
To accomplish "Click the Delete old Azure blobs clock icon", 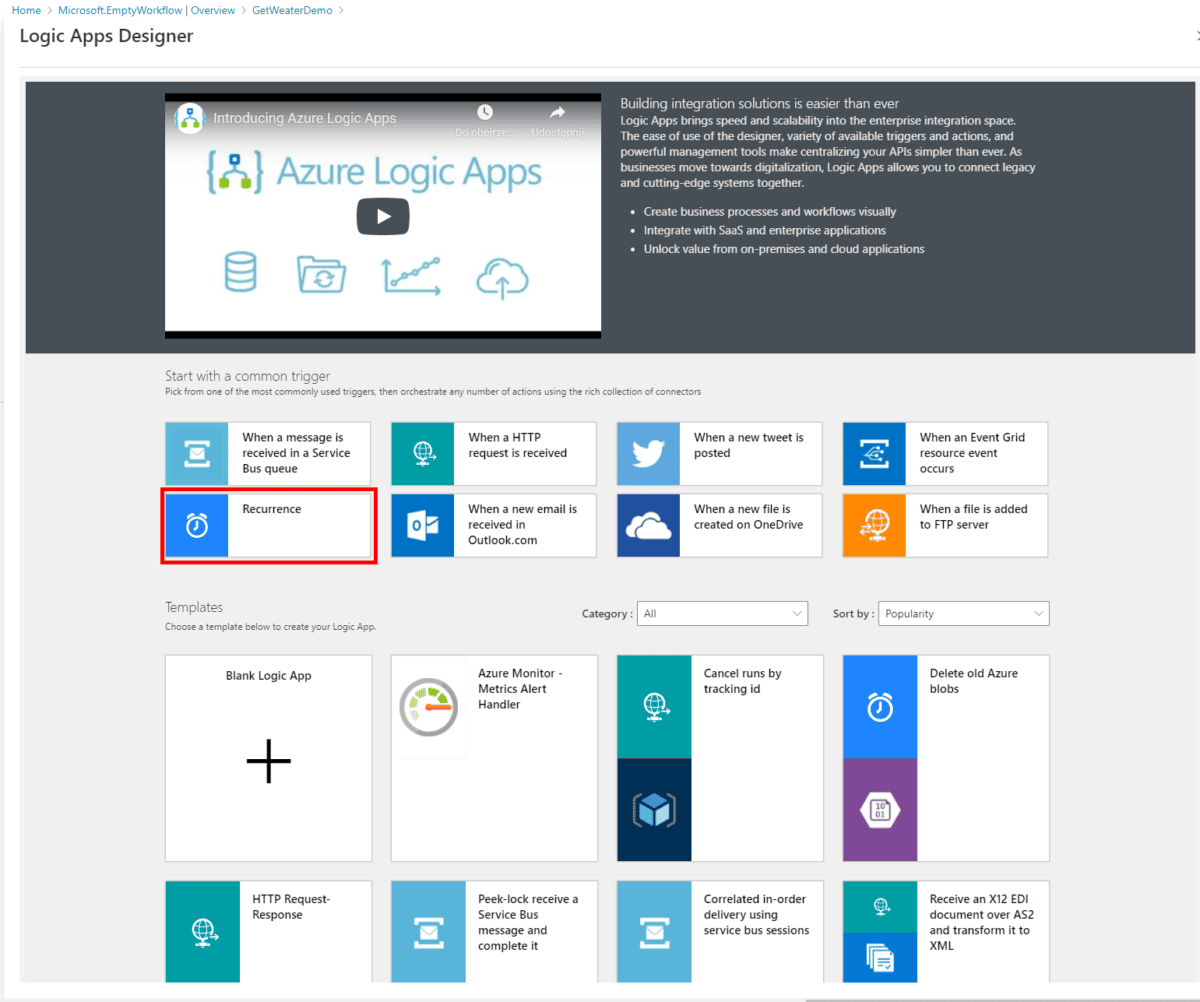I will click(x=881, y=707).
